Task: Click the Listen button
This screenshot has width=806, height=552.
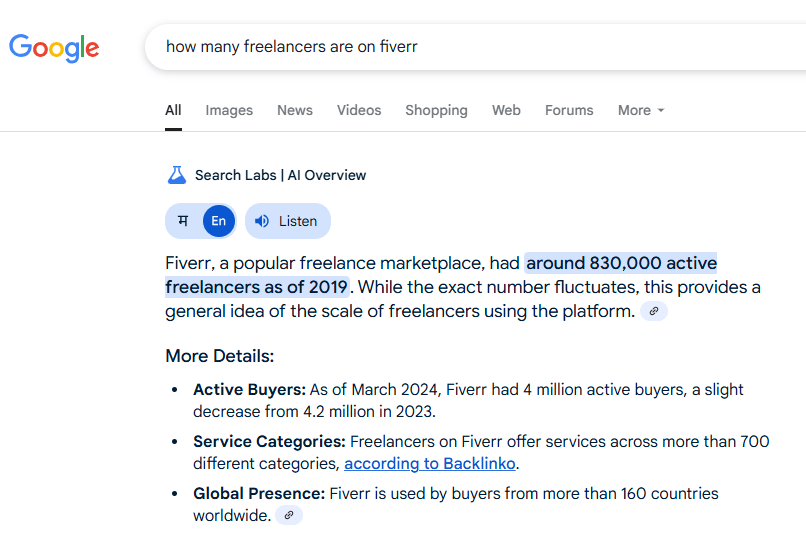Action: [288, 221]
